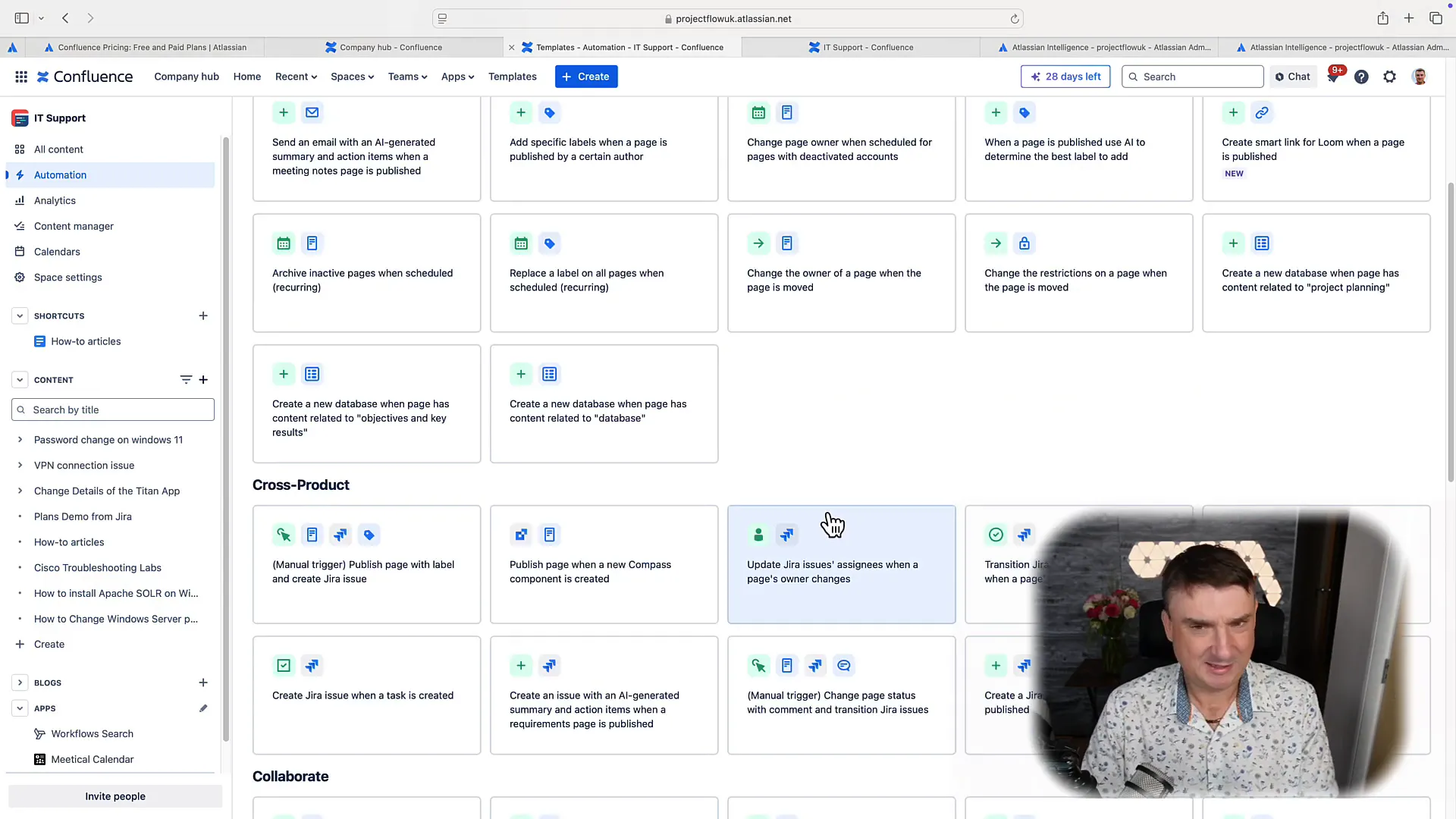The height and width of the screenshot is (819, 1456).
Task: Open the Chat button
Action: [1293, 77]
